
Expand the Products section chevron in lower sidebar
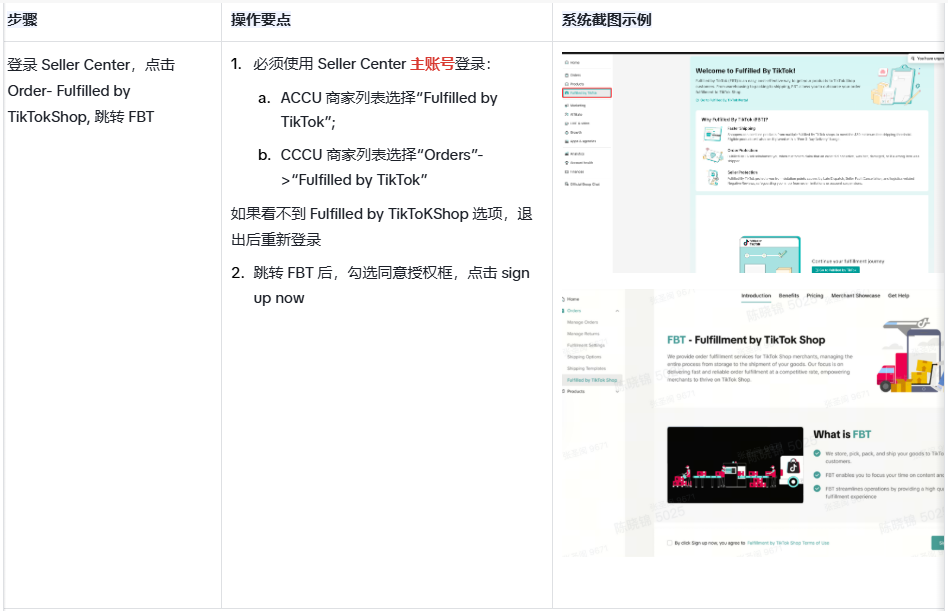(x=617, y=391)
